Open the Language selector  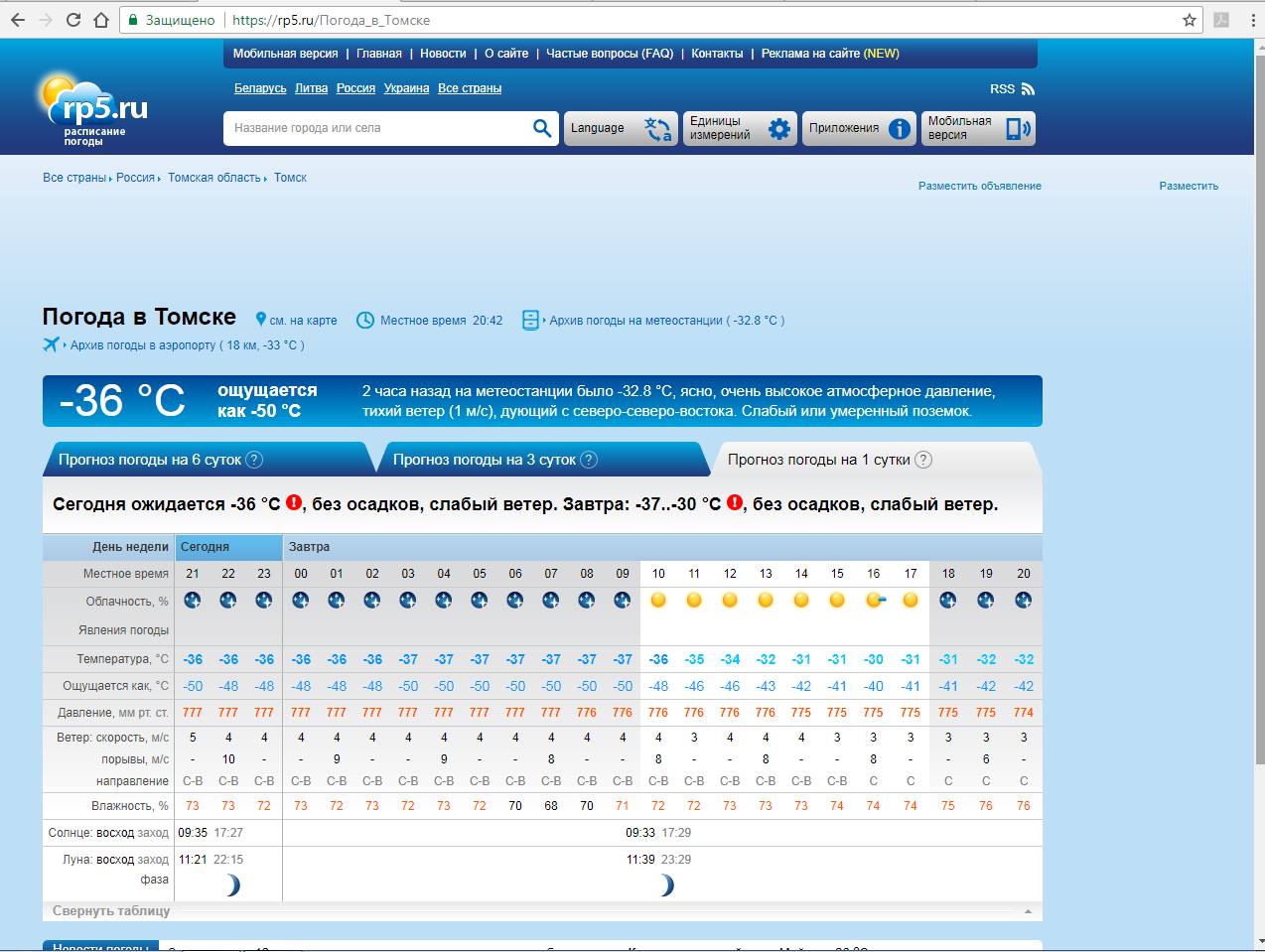[x=621, y=128]
